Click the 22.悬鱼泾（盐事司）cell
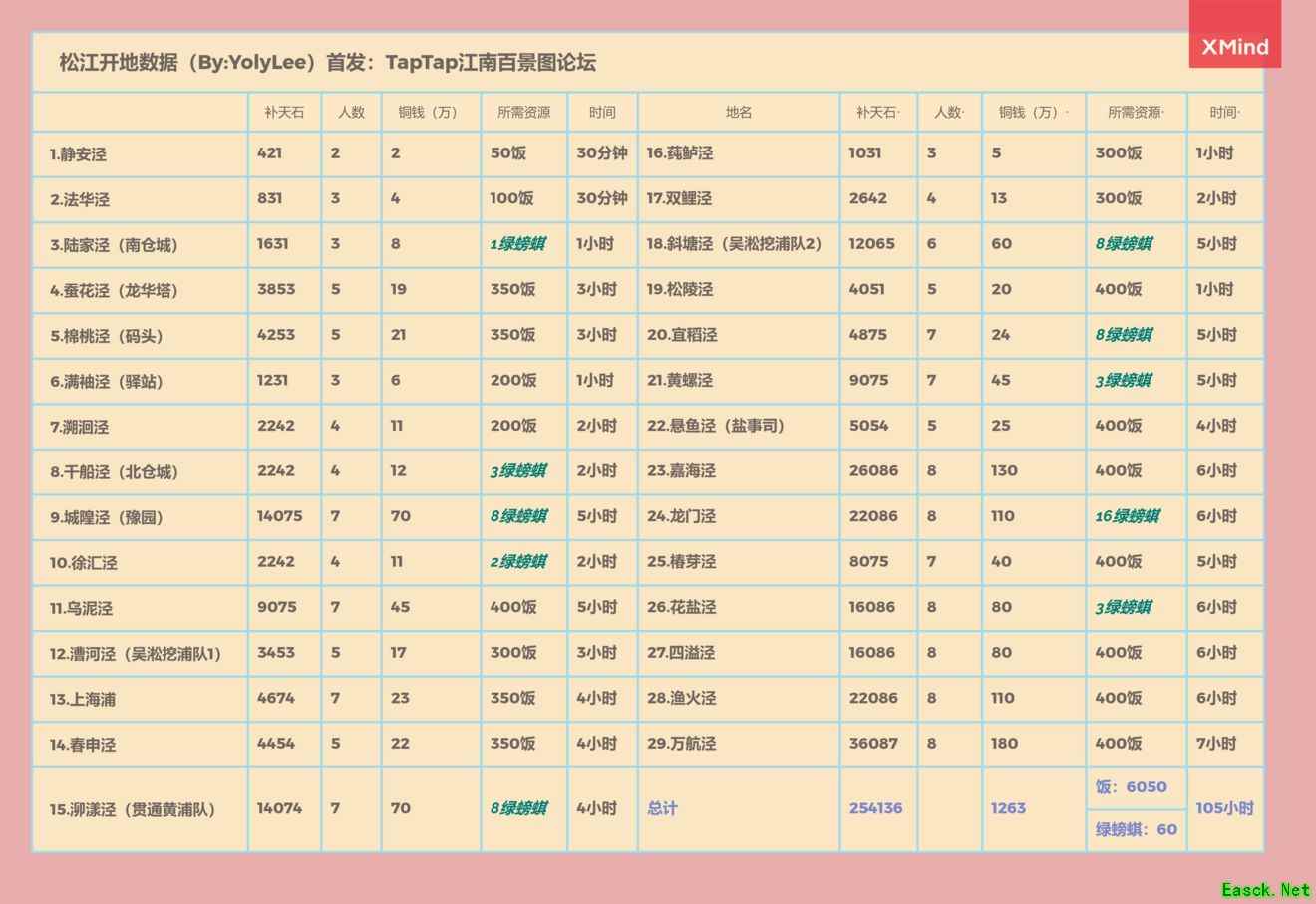 coord(716,426)
